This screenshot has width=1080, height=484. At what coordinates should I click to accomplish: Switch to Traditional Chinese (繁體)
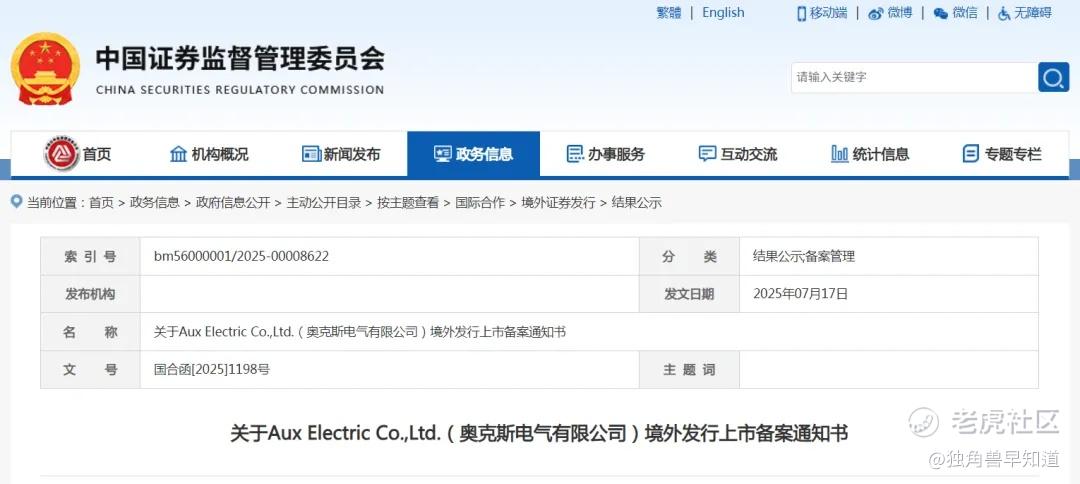point(669,13)
